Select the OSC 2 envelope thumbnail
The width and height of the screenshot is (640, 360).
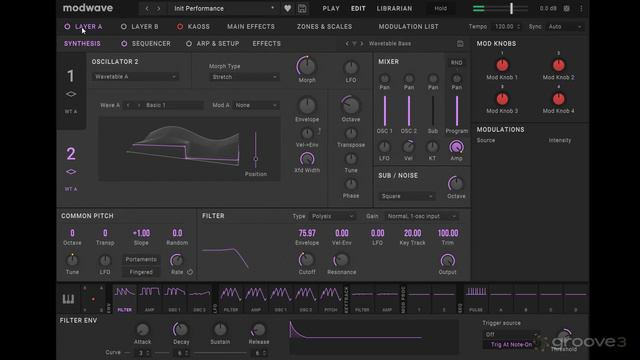(x=200, y=299)
